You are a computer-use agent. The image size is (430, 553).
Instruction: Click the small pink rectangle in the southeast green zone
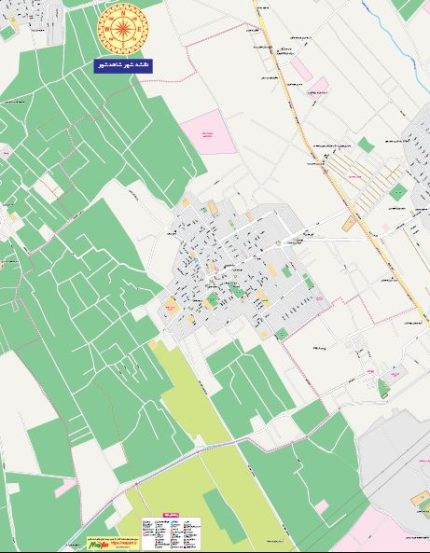coord(322,507)
